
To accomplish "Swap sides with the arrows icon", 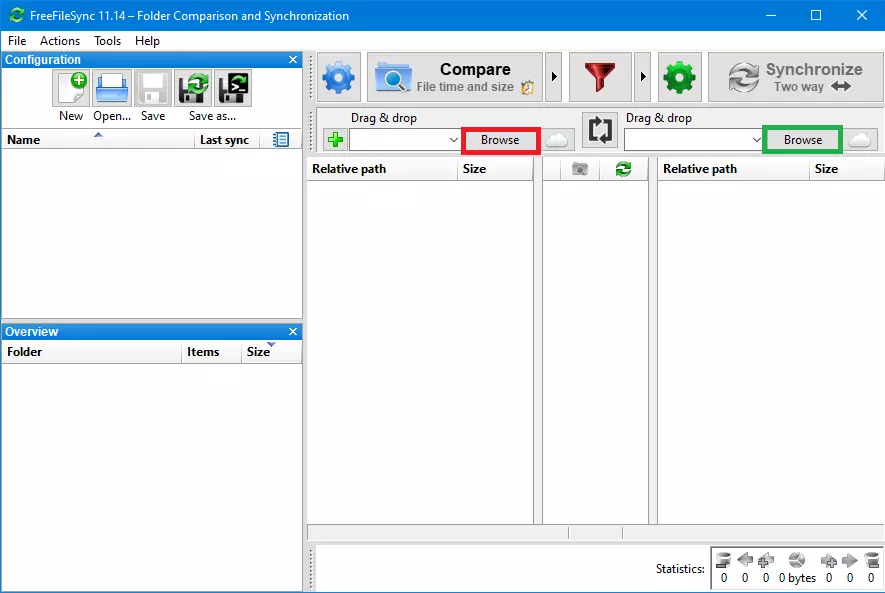I will coord(600,130).
